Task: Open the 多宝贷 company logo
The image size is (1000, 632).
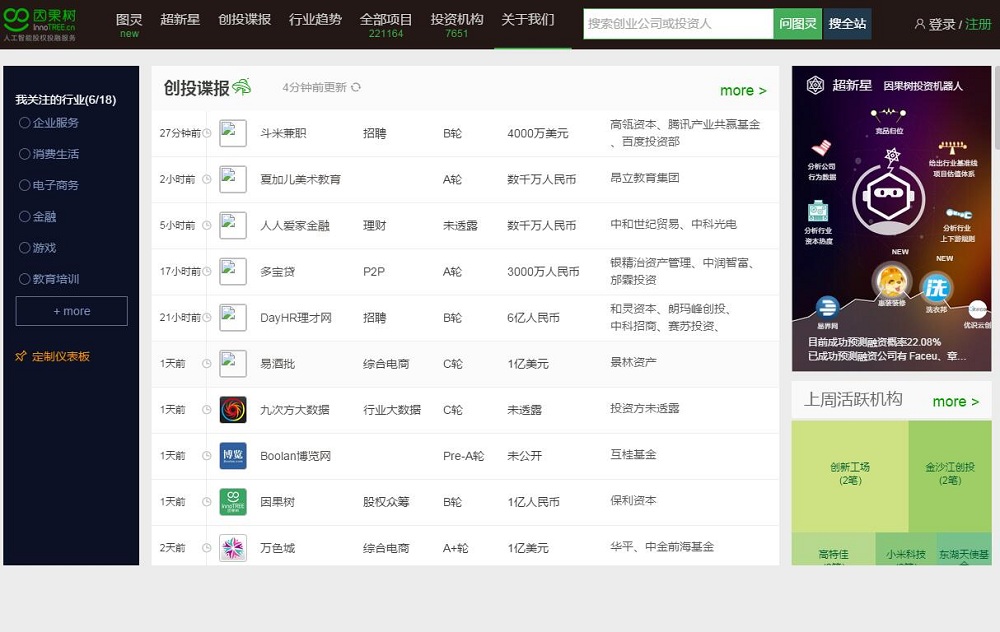Action: (x=233, y=271)
